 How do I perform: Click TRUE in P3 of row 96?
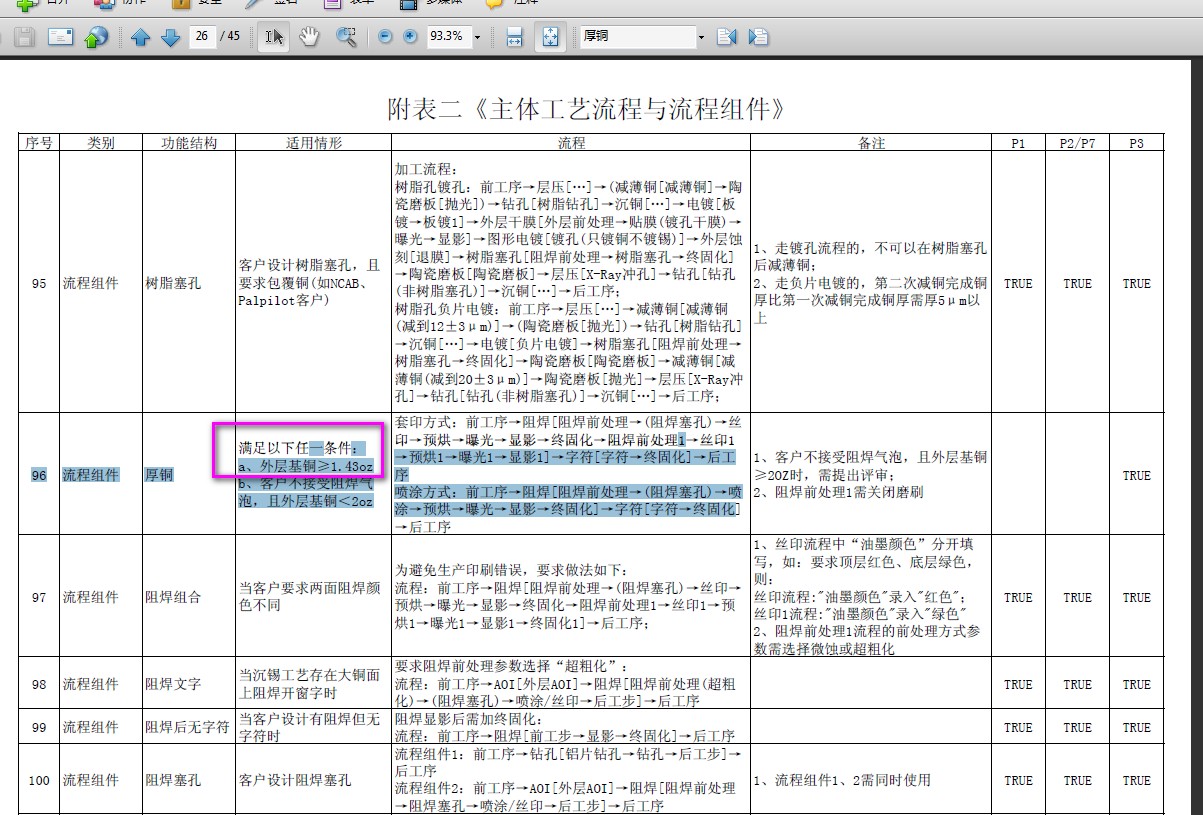(1136, 475)
